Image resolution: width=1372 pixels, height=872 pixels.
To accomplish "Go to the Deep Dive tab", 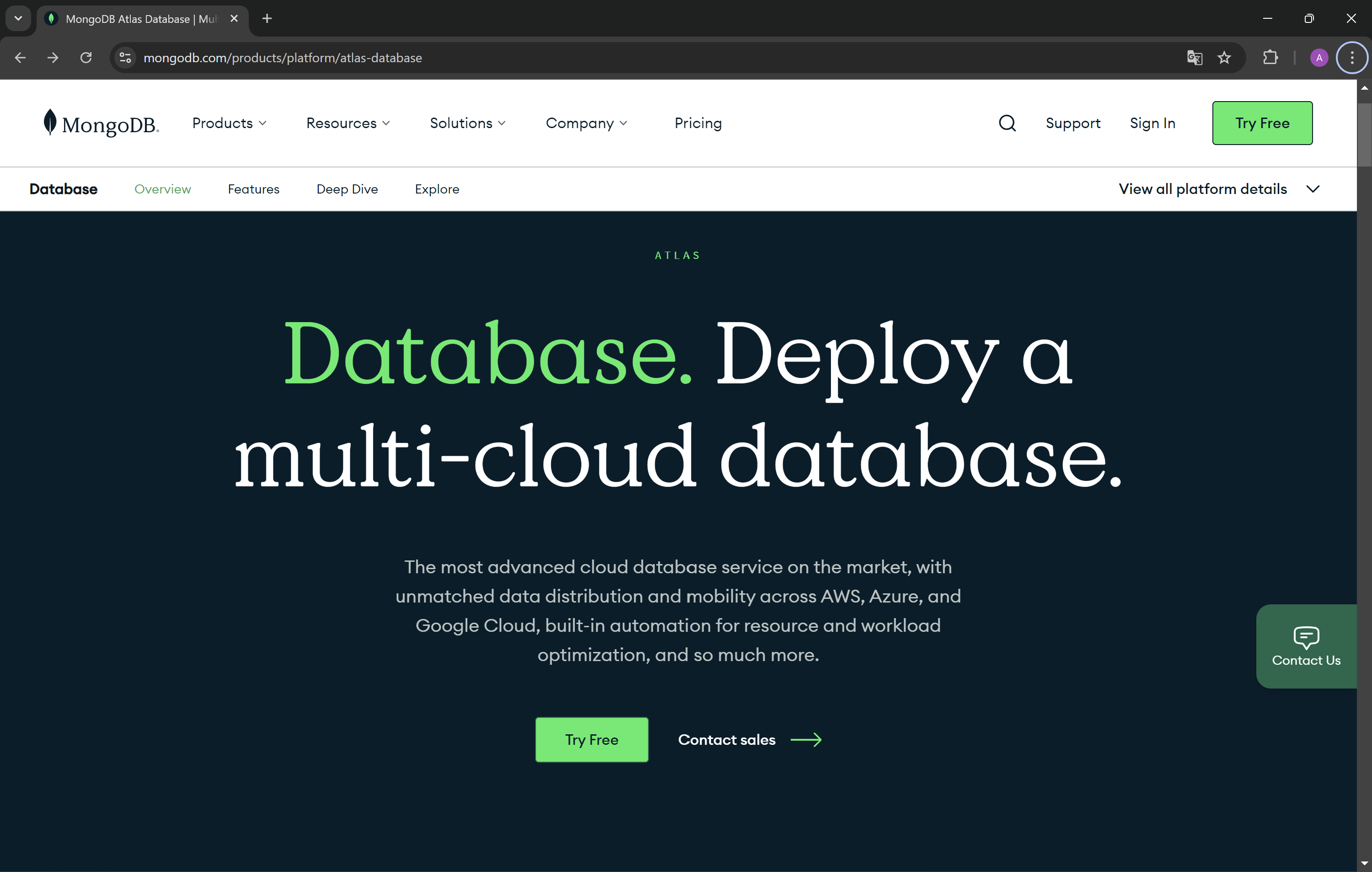I will 347,189.
